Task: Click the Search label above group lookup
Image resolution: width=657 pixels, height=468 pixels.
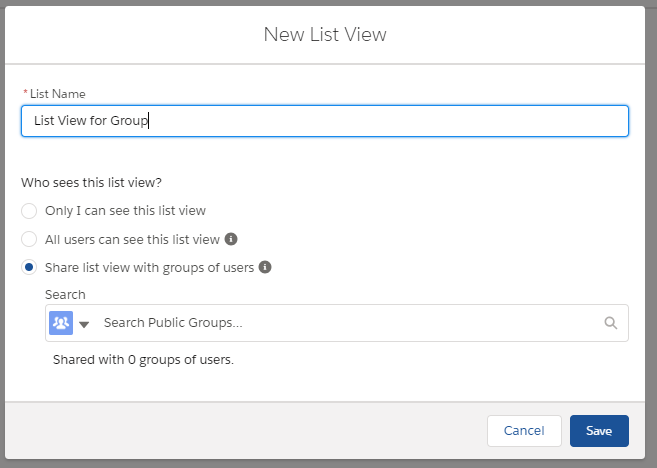Action: [65, 295]
